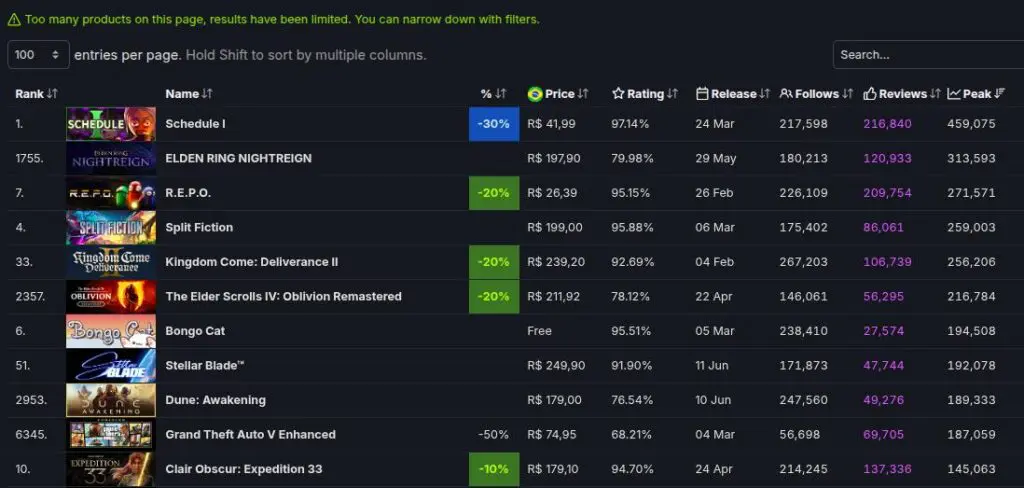
Task: Sort by discount percent column
Action: [x=493, y=94]
